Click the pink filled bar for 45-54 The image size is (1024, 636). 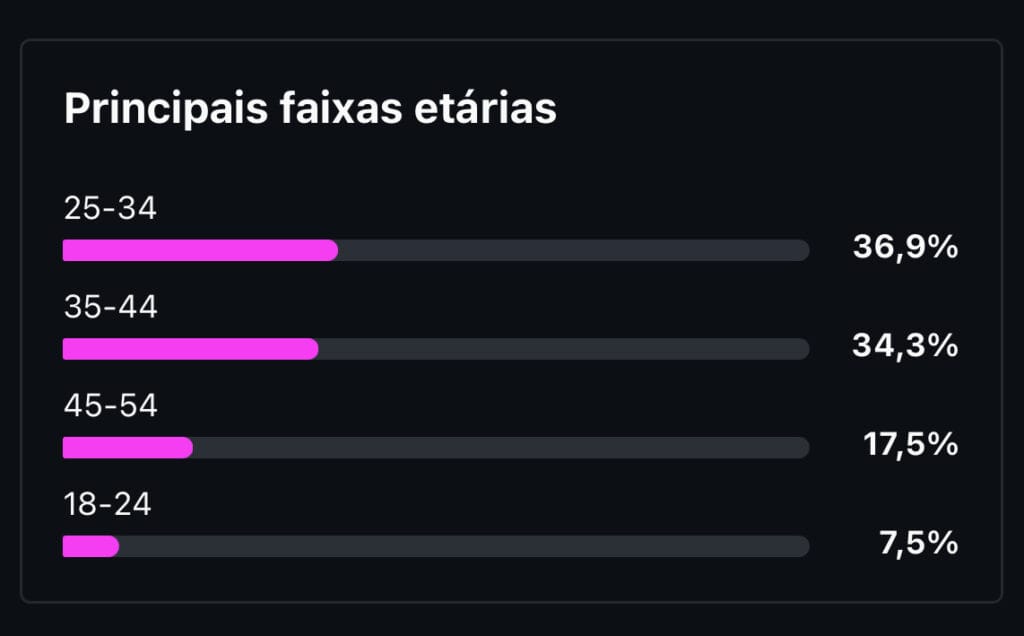tap(127, 447)
